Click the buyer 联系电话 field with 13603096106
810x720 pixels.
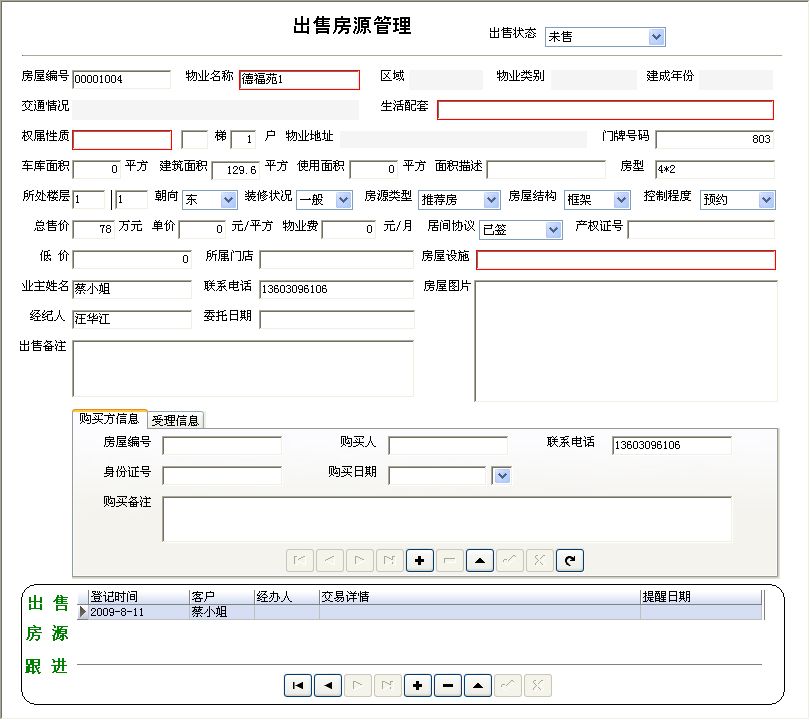672,445
